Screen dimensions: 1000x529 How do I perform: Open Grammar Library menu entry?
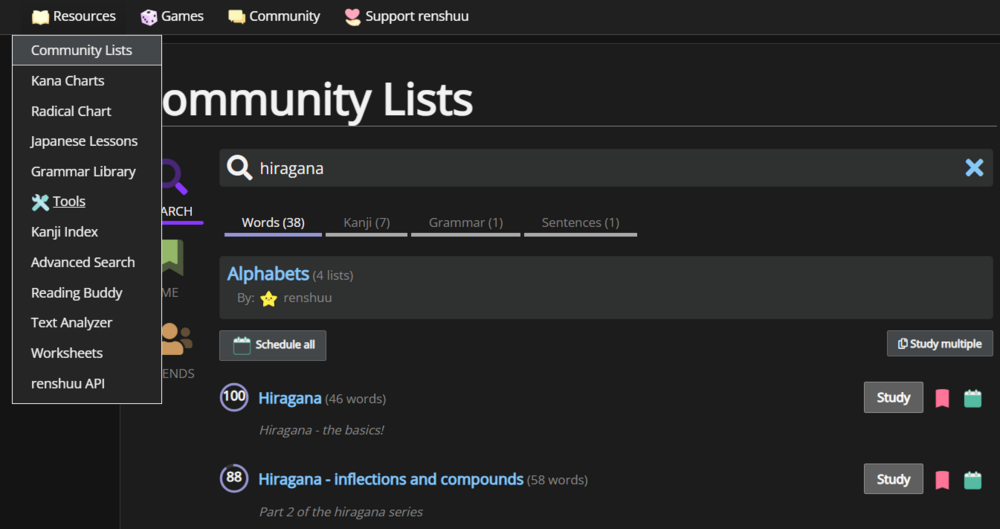click(83, 172)
